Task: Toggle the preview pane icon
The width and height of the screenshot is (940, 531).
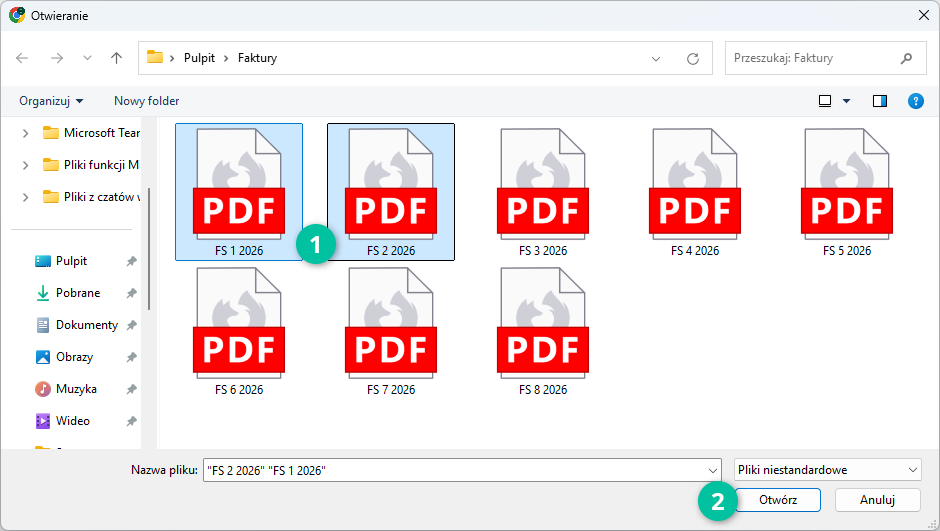Action: point(880,101)
